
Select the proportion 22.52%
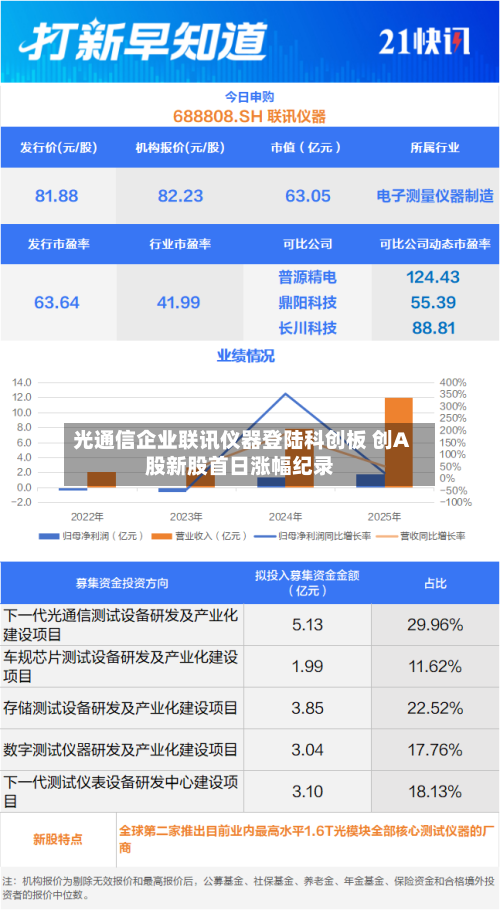click(435, 708)
